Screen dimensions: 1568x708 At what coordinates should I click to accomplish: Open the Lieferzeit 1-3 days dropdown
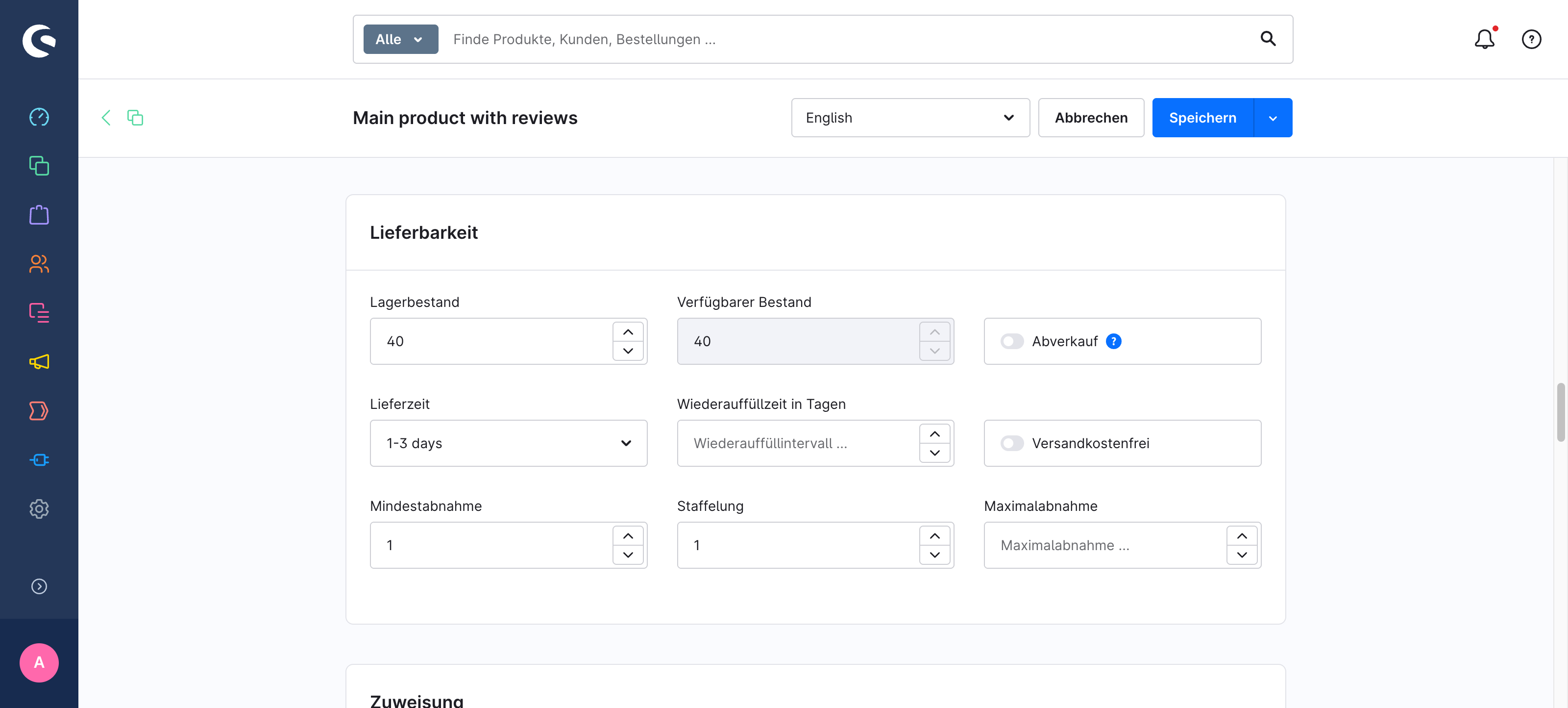[x=508, y=443]
